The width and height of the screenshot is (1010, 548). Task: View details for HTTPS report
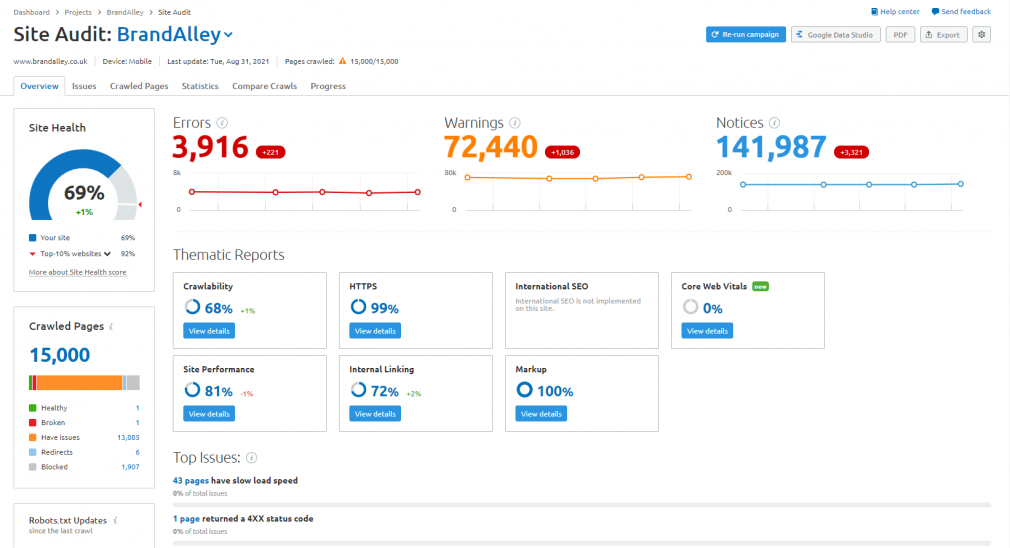(375, 331)
